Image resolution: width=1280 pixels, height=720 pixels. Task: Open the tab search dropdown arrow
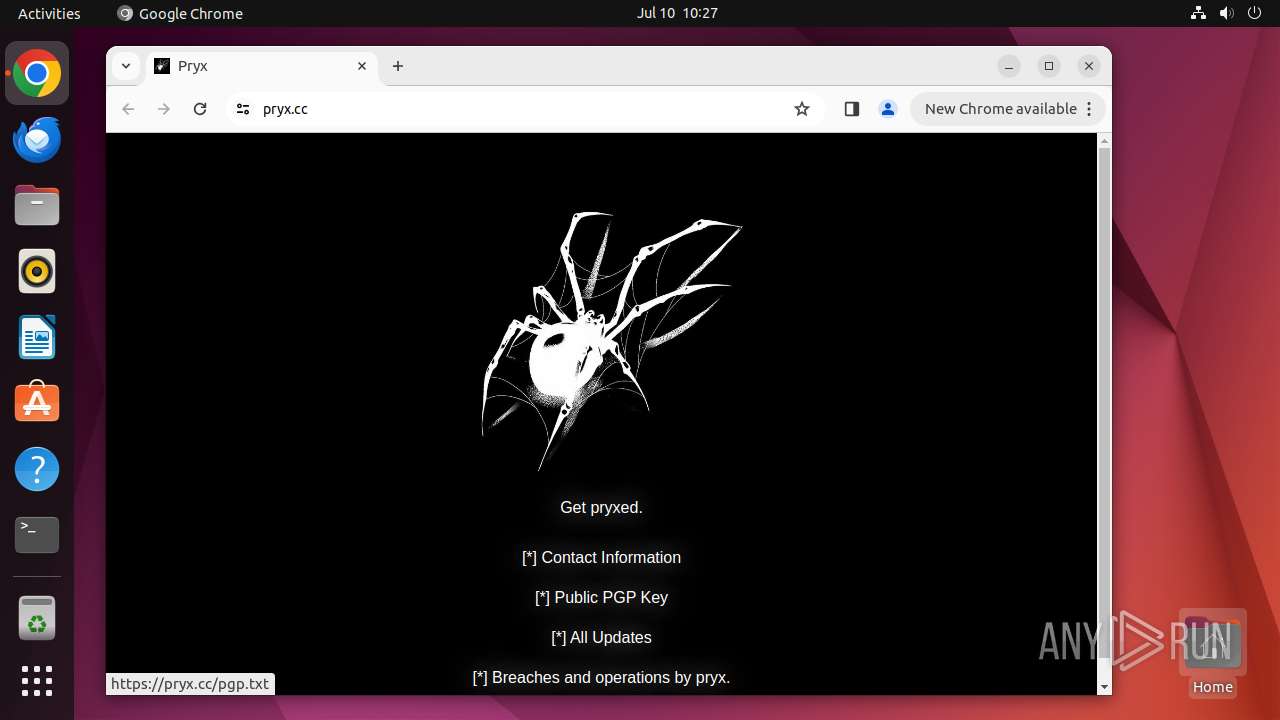pos(125,66)
